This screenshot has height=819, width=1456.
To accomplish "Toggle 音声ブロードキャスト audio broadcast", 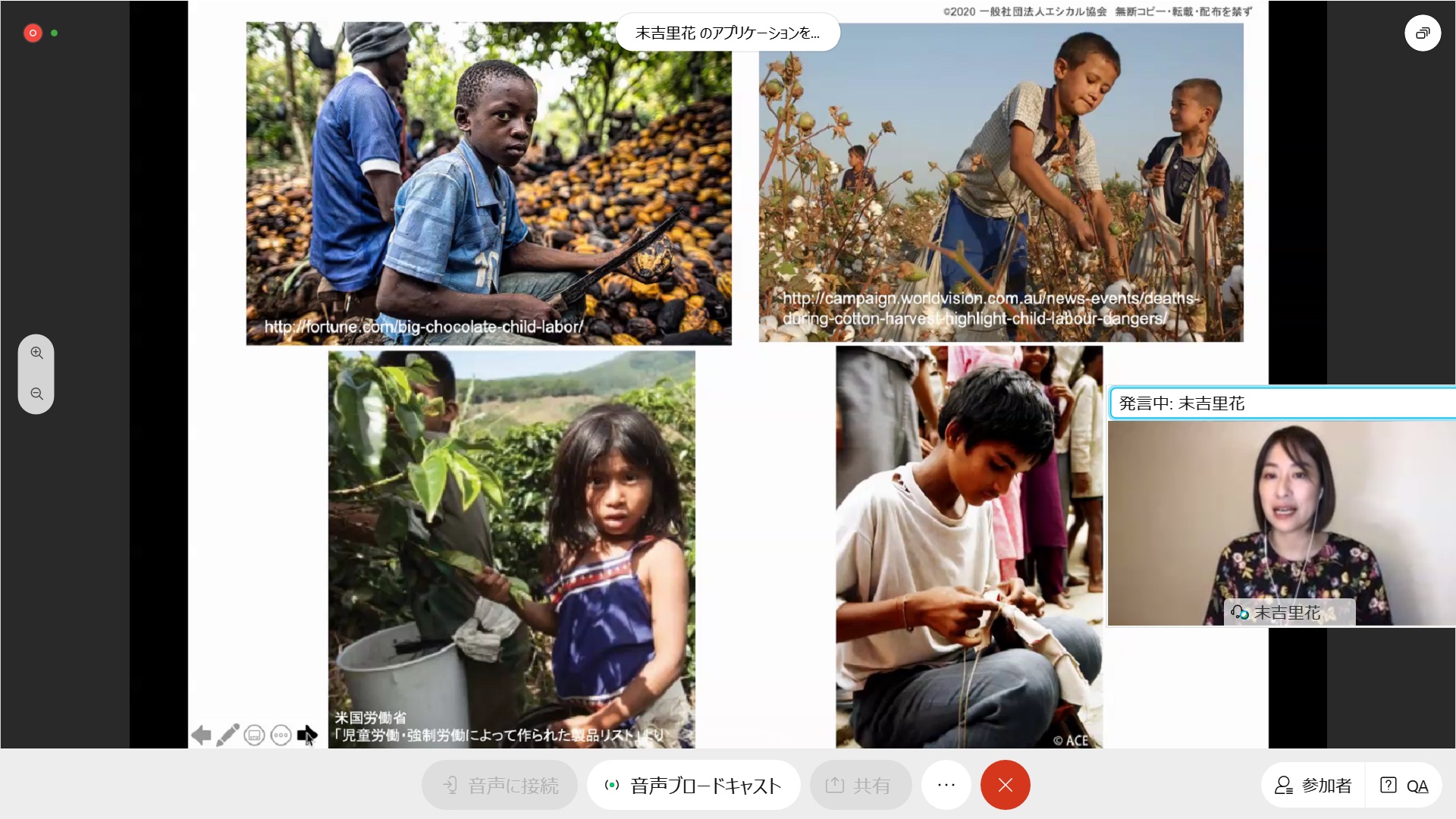I will [693, 786].
